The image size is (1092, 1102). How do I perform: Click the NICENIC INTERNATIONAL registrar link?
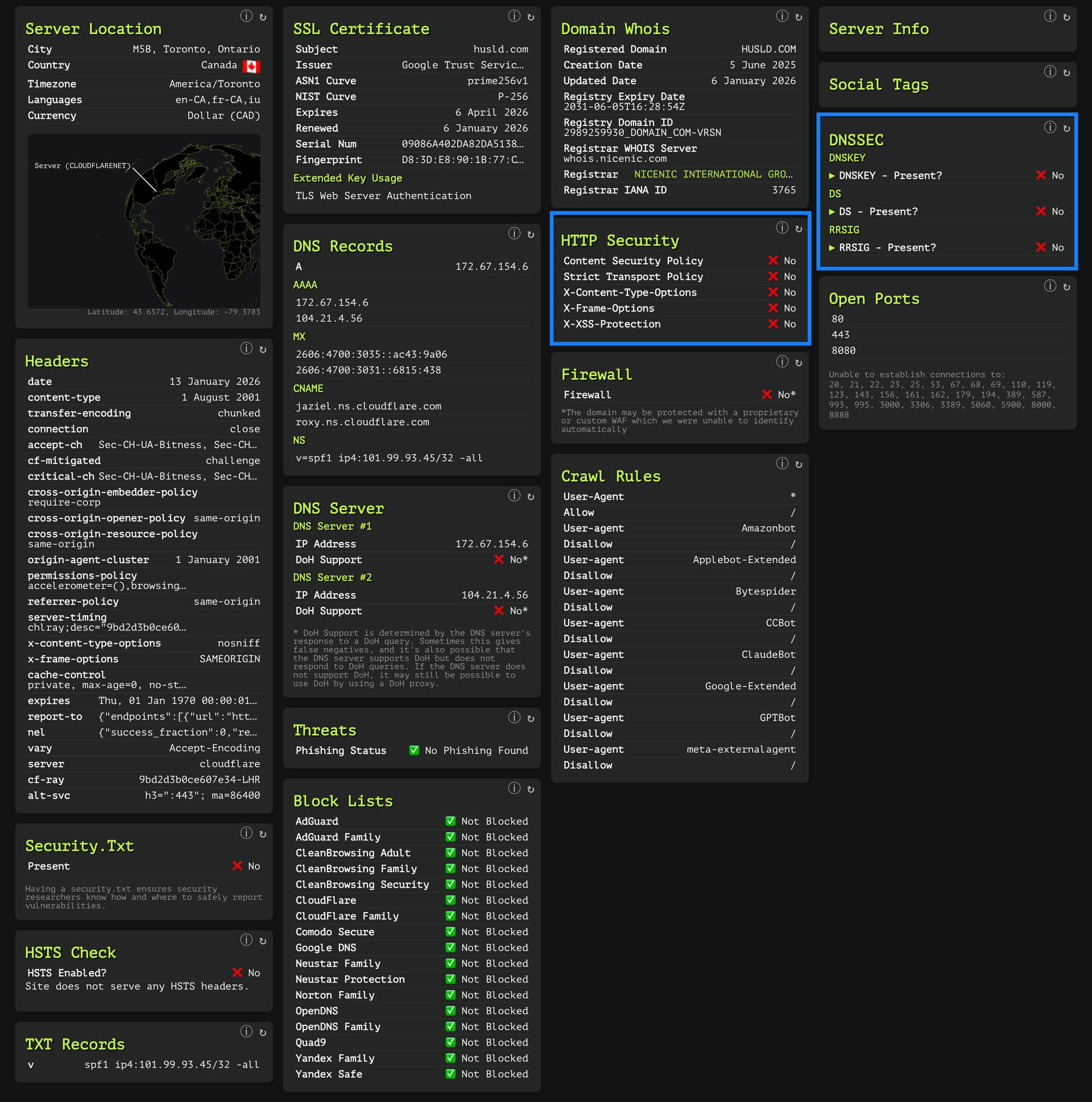713,174
